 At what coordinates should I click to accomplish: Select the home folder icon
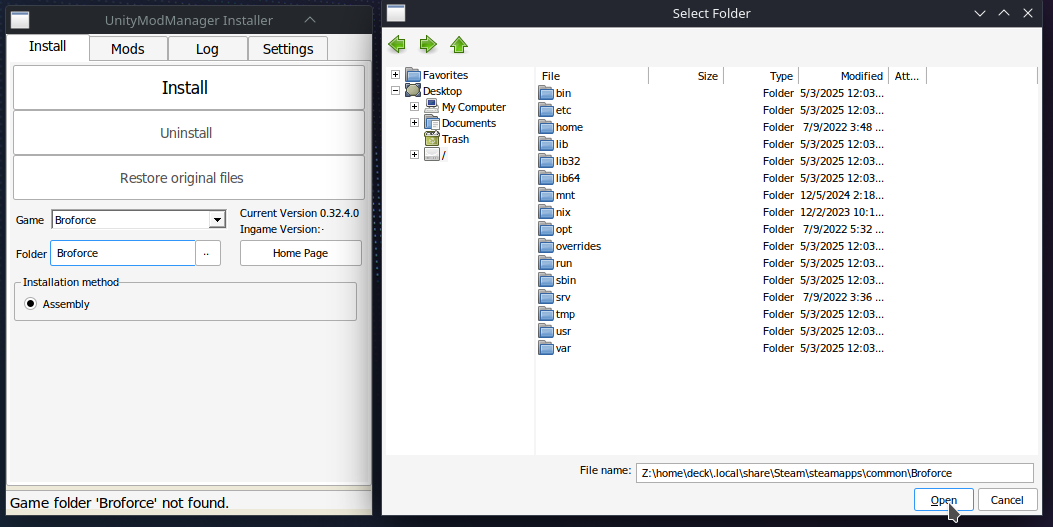click(546, 127)
